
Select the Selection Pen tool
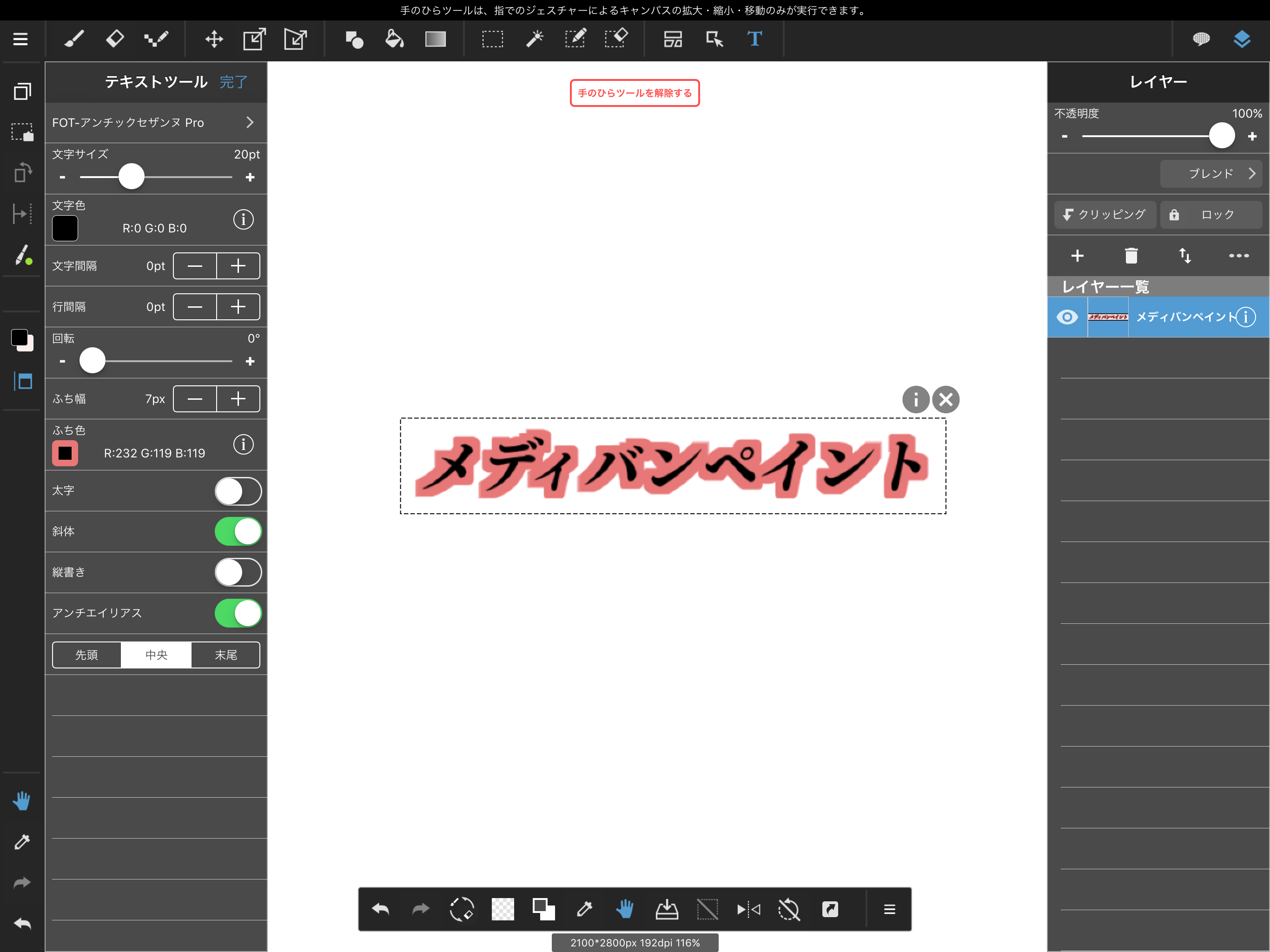pyautogui.click(x=575, y=39)
